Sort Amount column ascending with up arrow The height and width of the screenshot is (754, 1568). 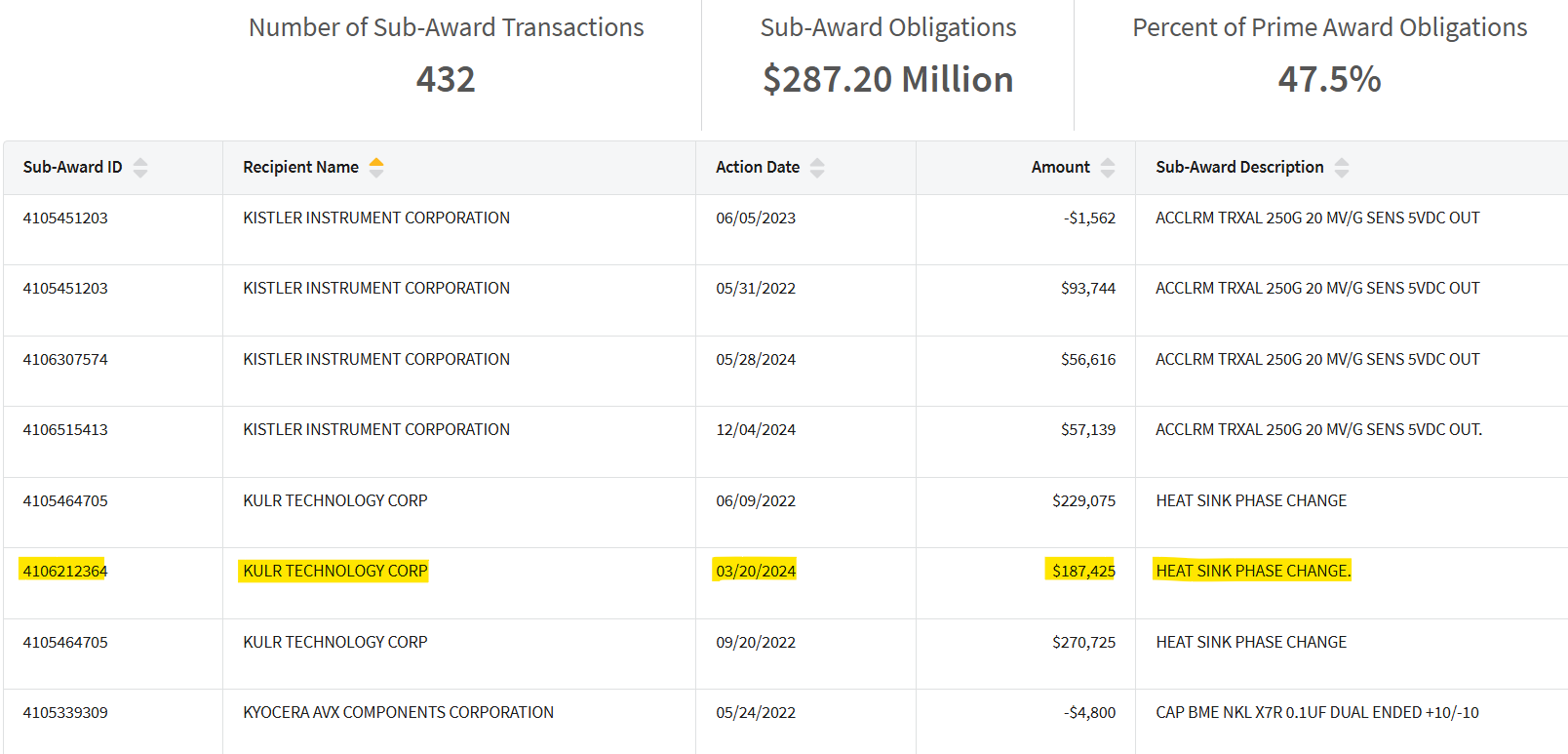pyautogui.click(x=1108, y=162)
